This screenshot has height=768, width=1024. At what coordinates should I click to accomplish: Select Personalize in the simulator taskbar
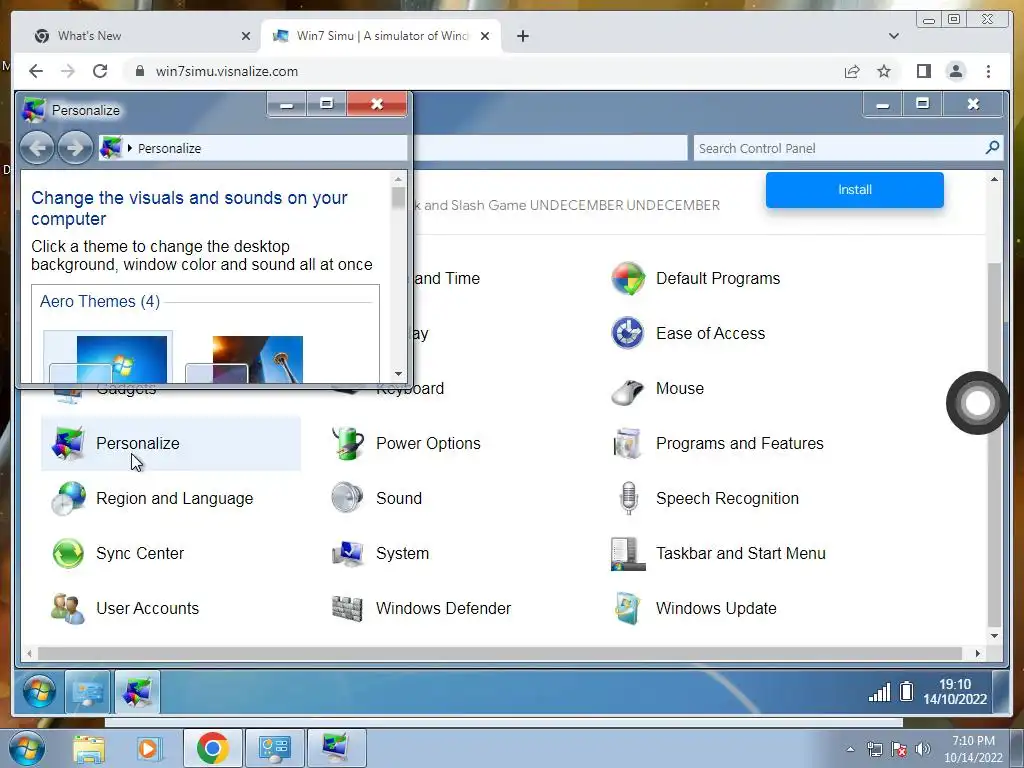137,692
